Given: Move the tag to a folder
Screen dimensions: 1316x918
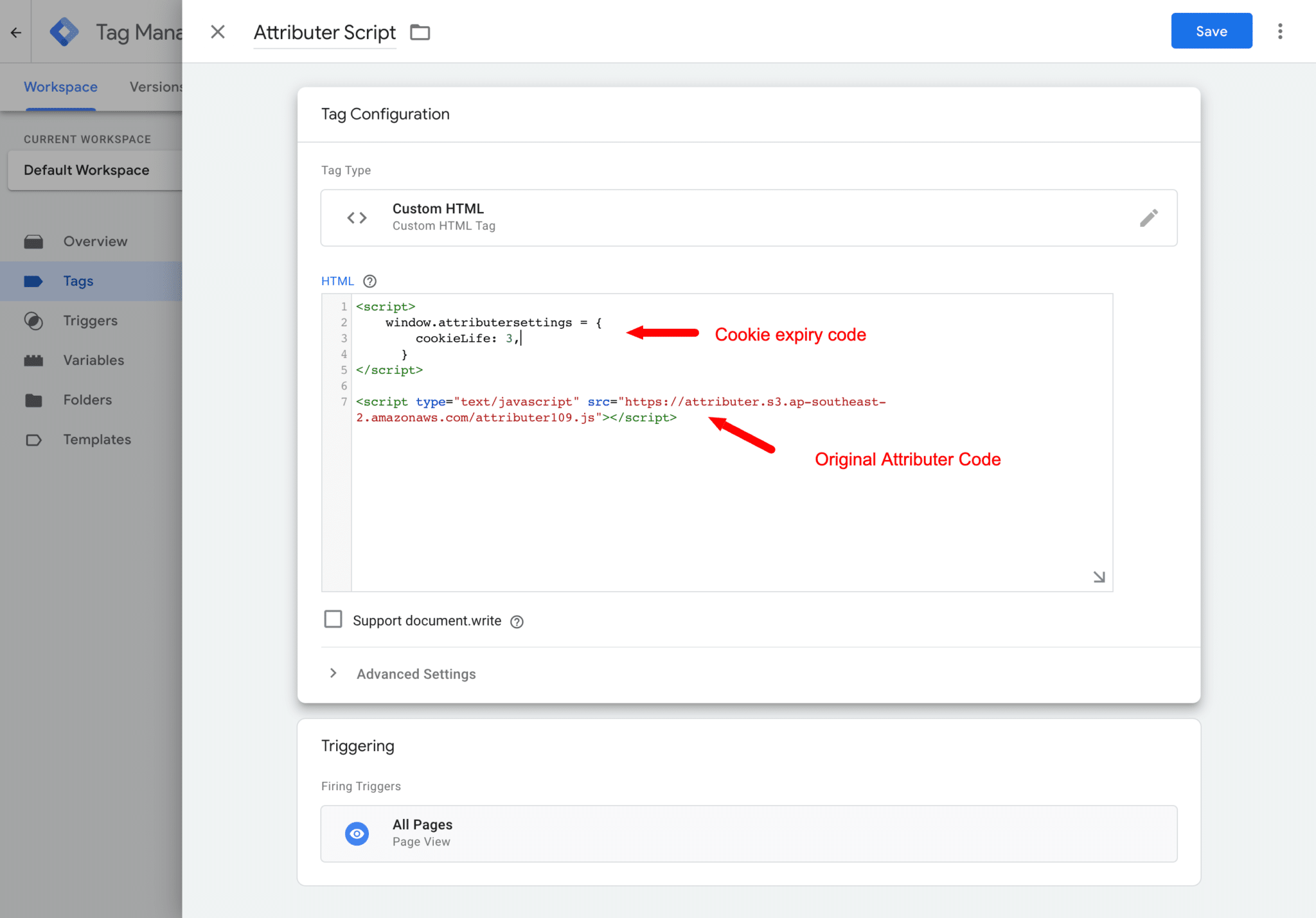Looking at the screenshot, I should pos(420,31).
